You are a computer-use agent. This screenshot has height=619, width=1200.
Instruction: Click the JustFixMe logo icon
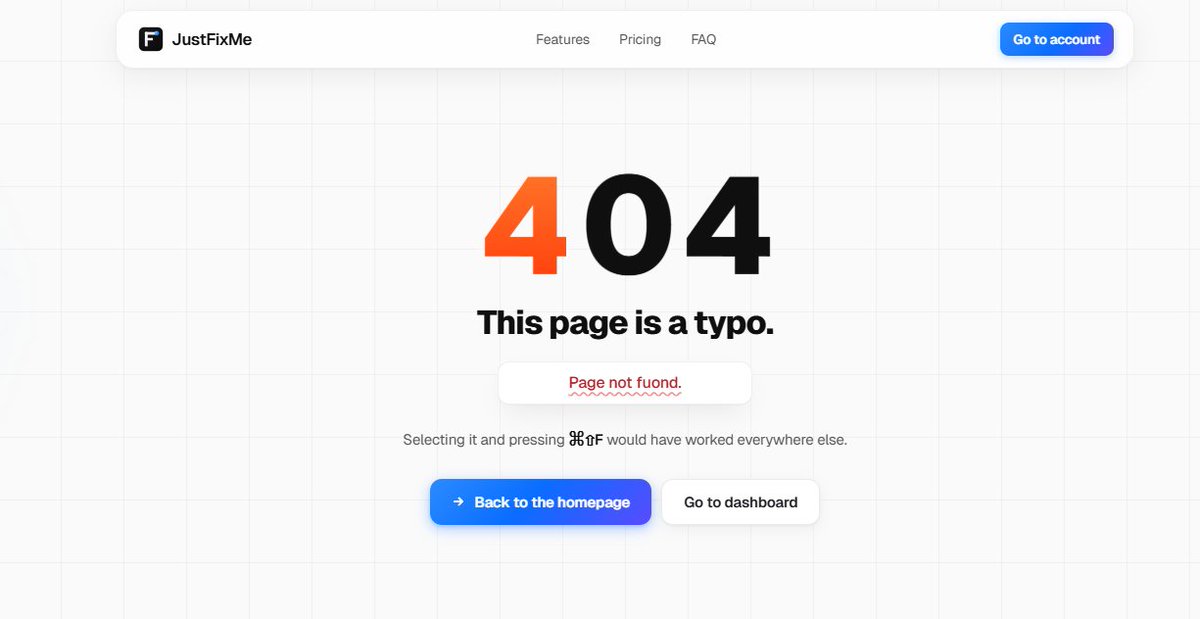(x=151, y=40)
